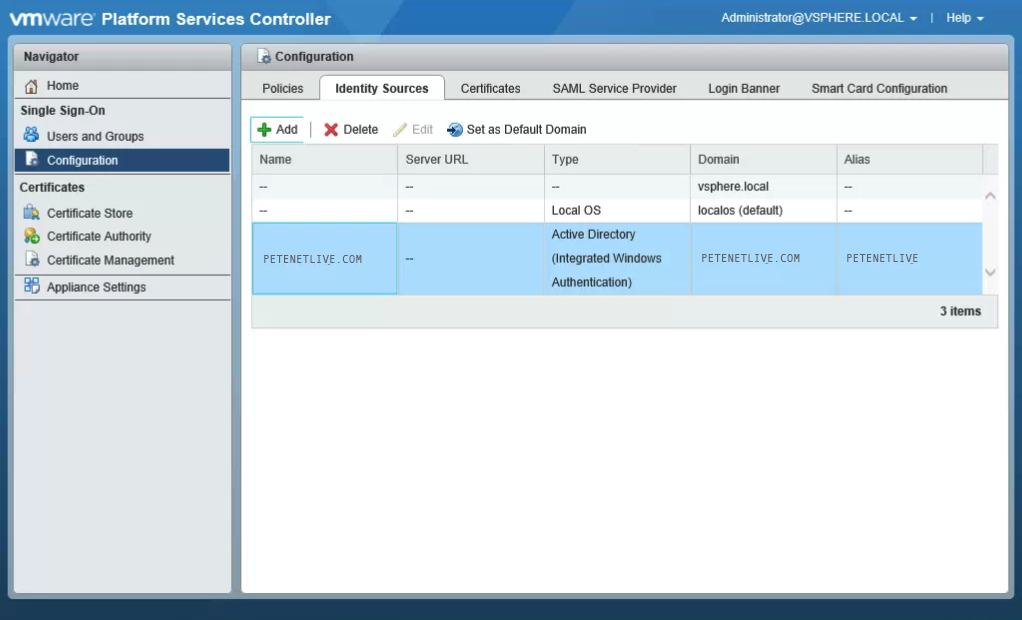This screenshot has width=1022, height=620.
Task: Switch to the Policies tab
Action: click(x=282, y=89)
